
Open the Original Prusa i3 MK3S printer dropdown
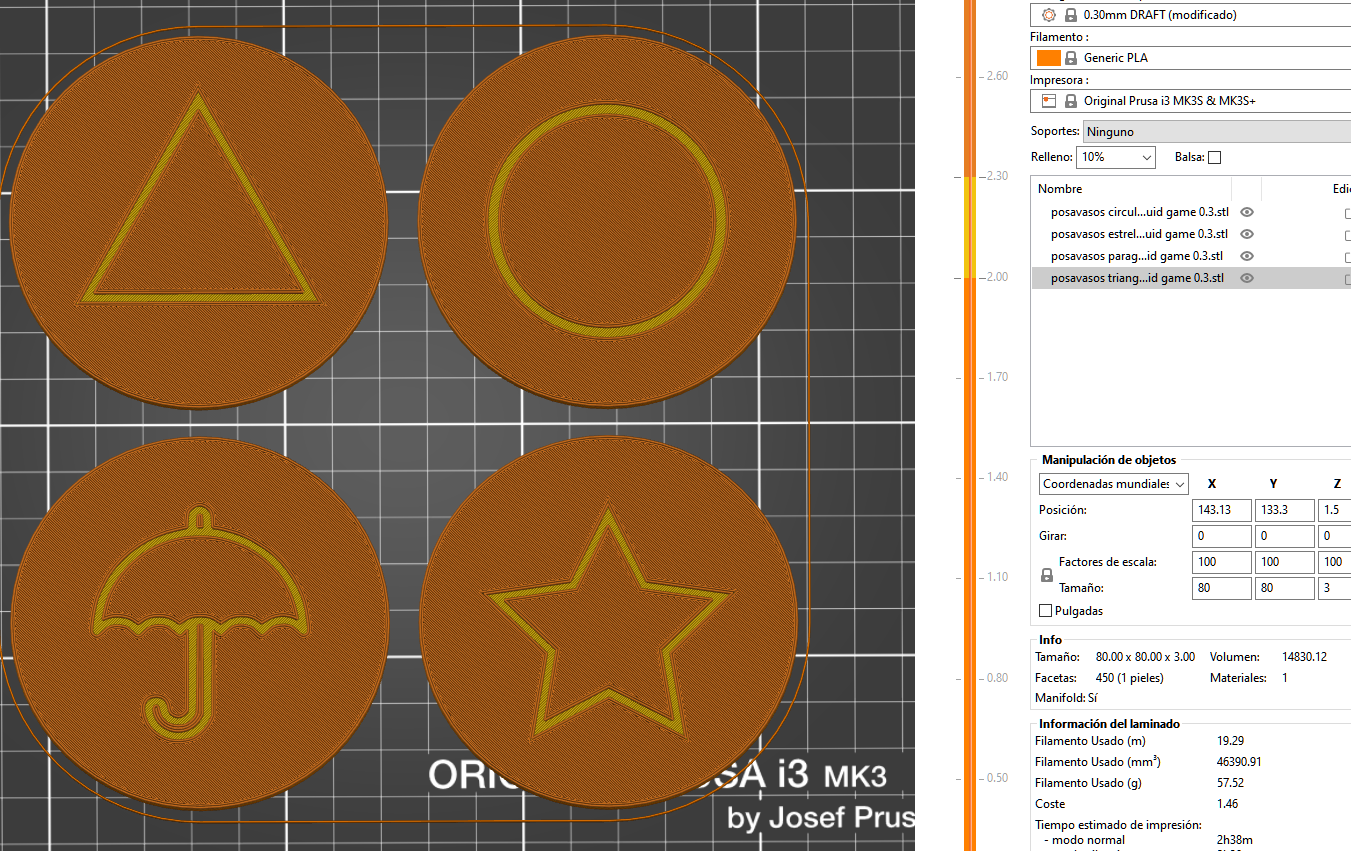point(1190,101)
